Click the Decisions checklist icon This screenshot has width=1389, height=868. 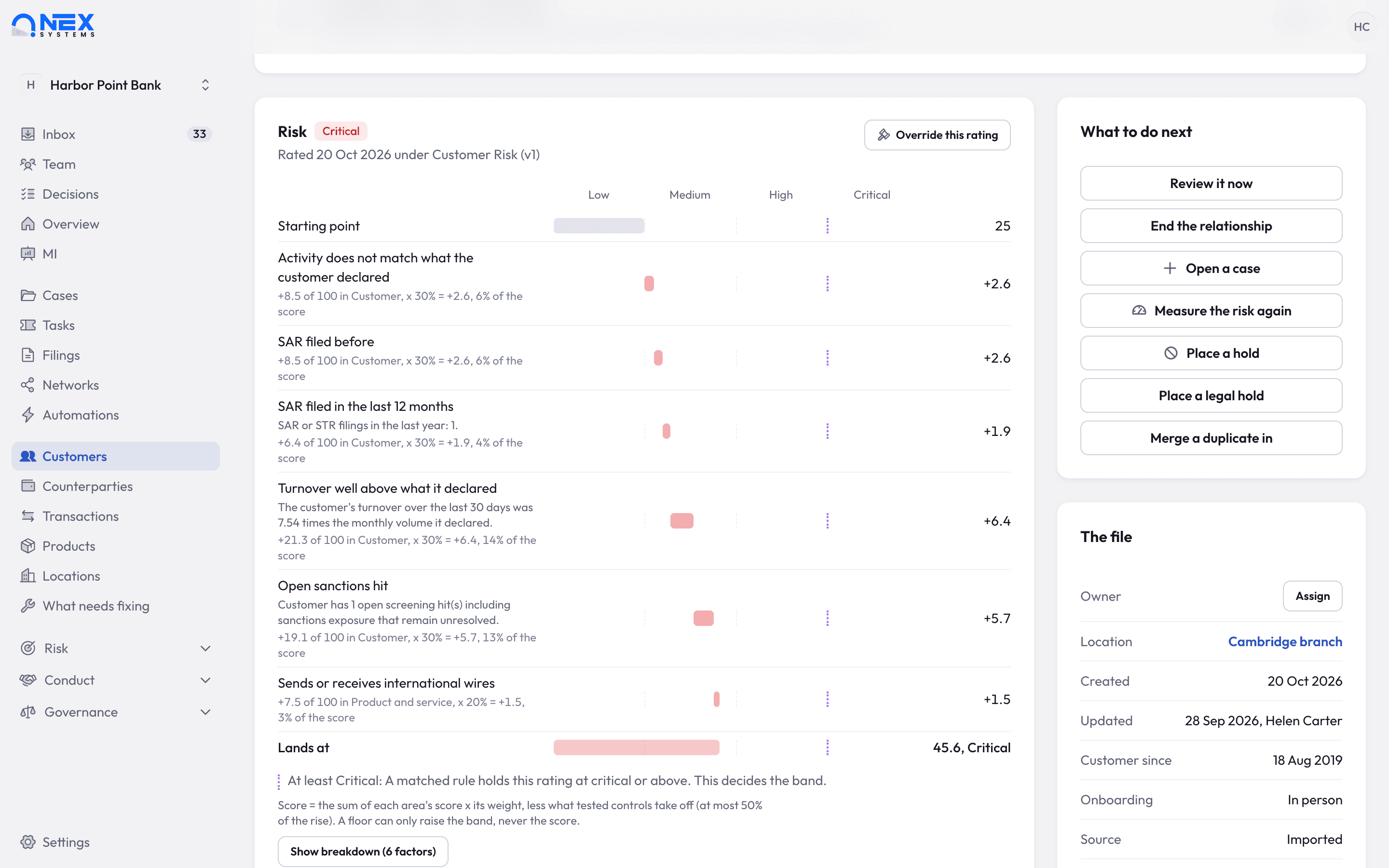tap(27, 194)
